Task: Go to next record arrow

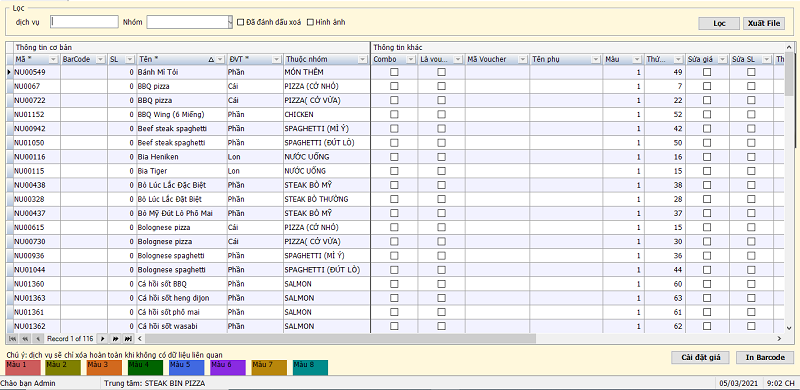Action: tap(103, 338)
